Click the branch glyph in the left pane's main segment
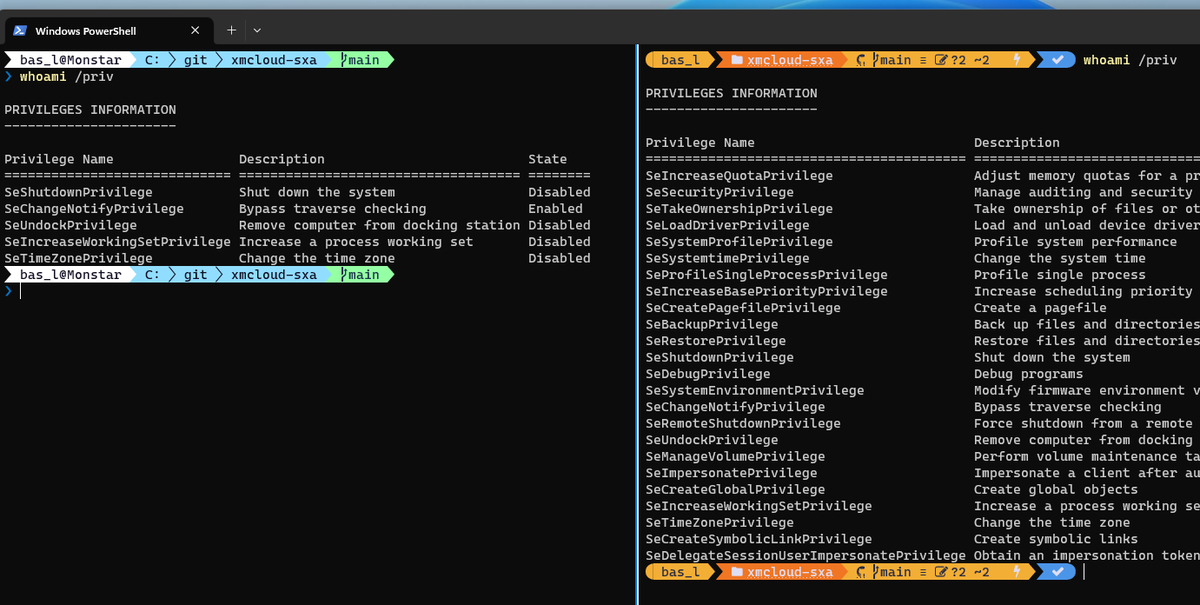This screenshot has width=1200, height=605. [x=343, y=60]
